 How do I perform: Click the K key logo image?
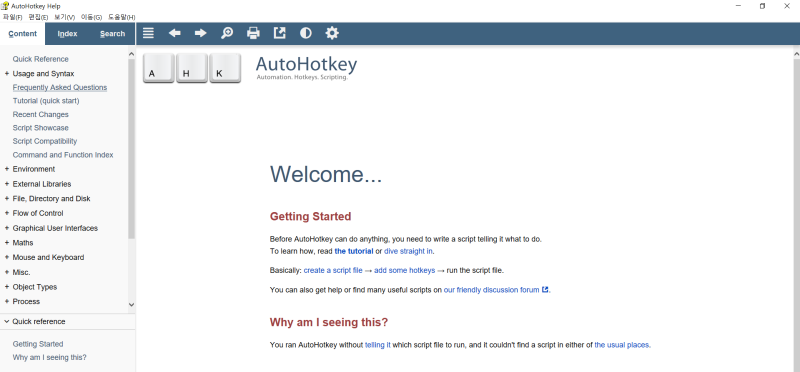(225, 68)
